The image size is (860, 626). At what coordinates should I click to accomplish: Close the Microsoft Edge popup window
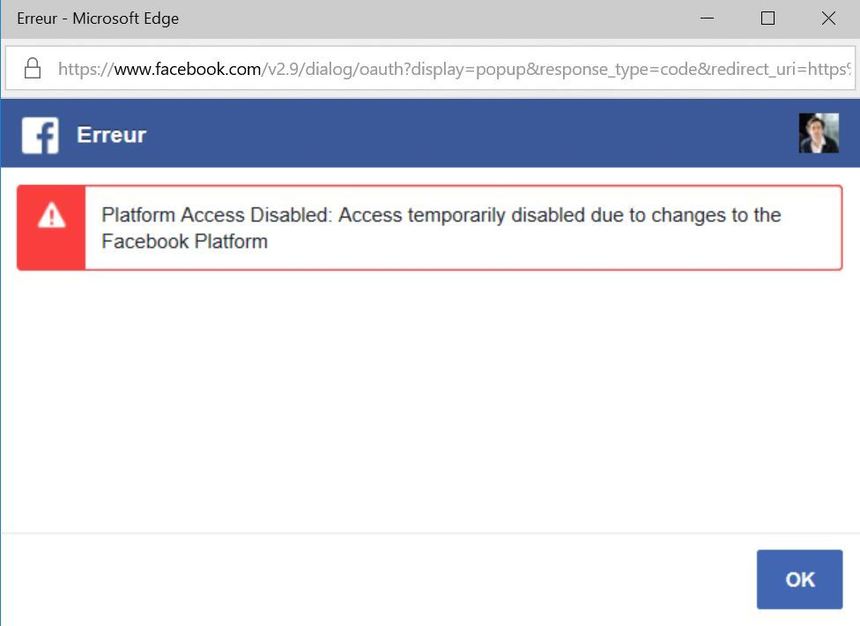click(828, 18)
